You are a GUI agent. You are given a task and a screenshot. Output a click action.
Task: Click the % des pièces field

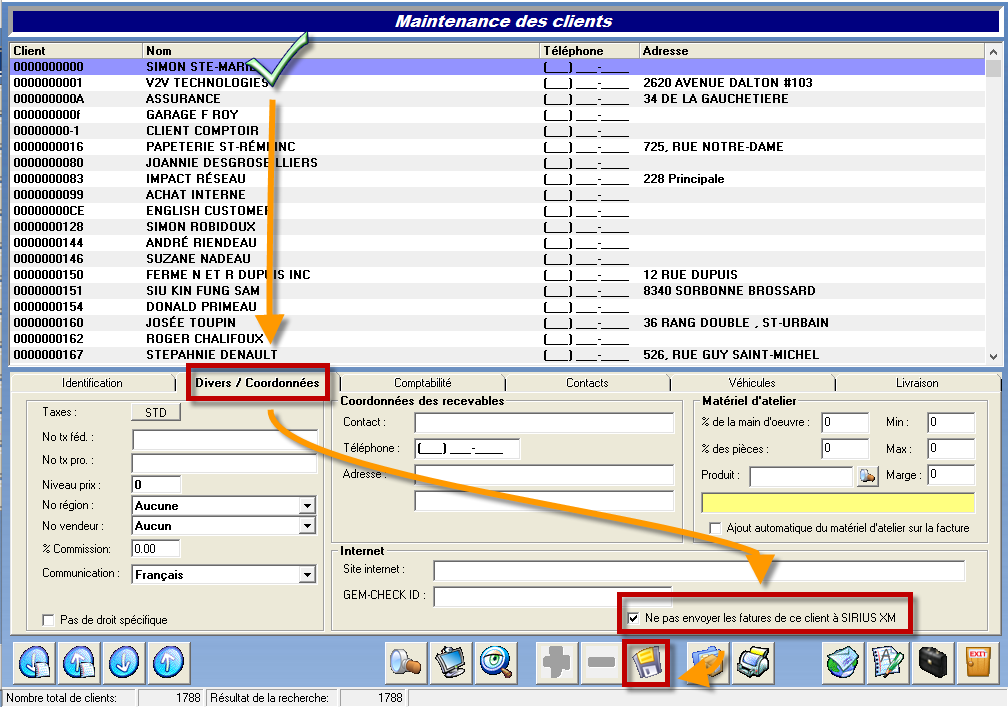coord(845,449)
